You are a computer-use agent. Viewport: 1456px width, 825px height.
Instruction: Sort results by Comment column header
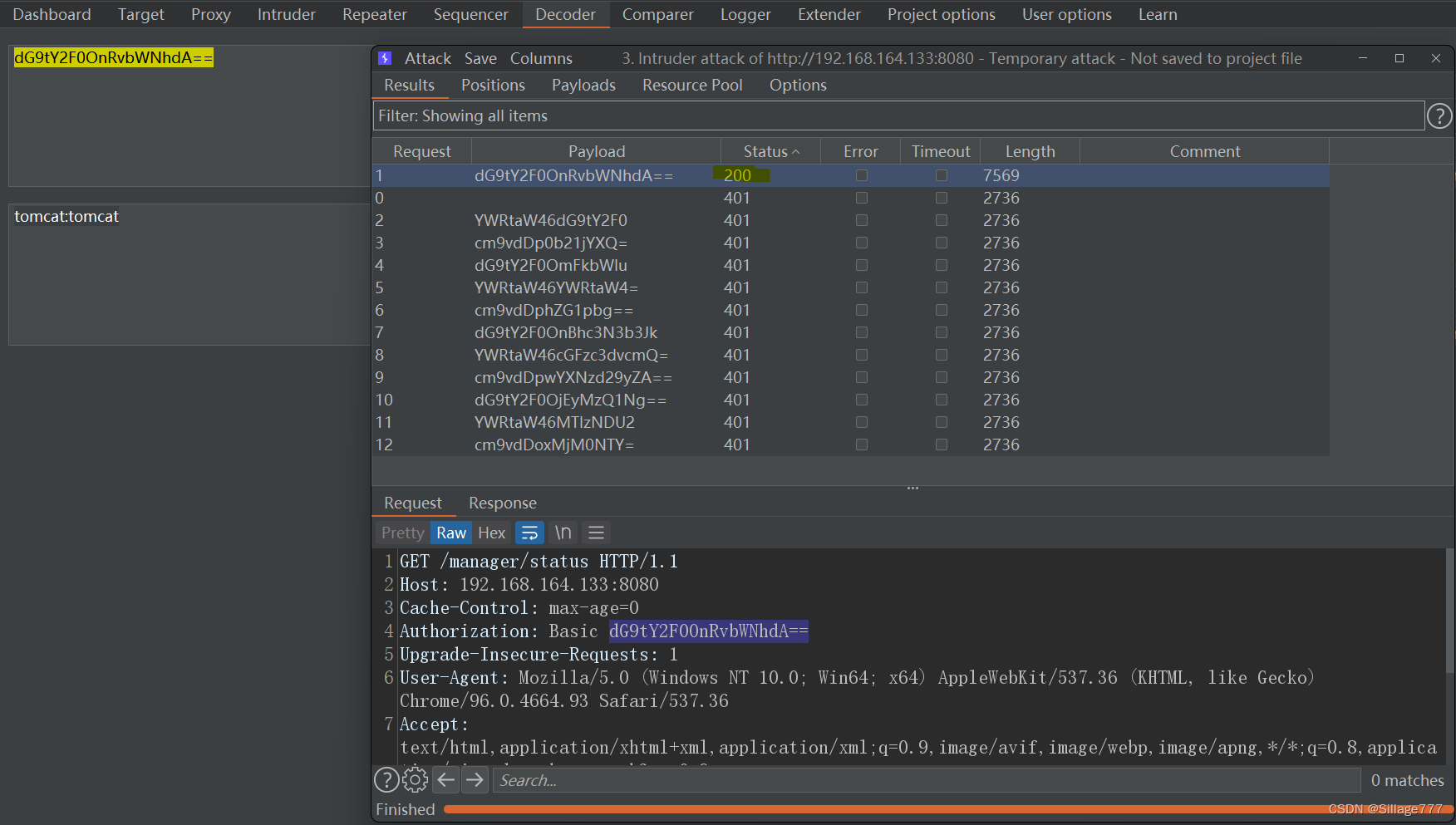1205,151
